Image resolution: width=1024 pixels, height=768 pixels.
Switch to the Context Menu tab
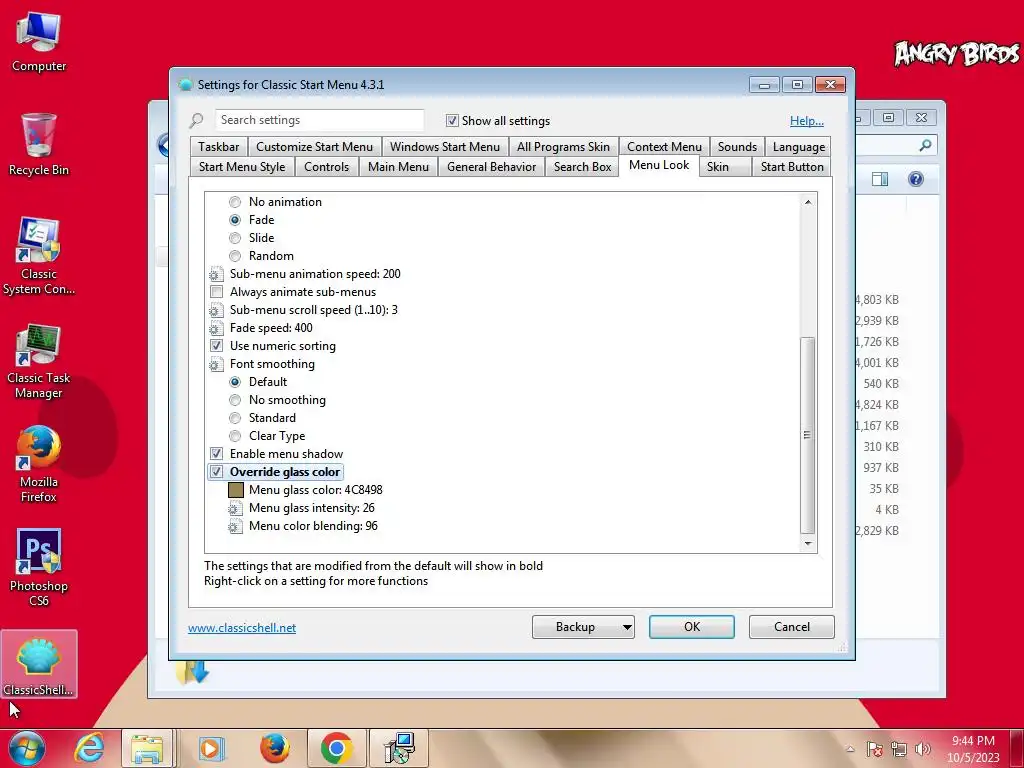click(x=664, y=147)
